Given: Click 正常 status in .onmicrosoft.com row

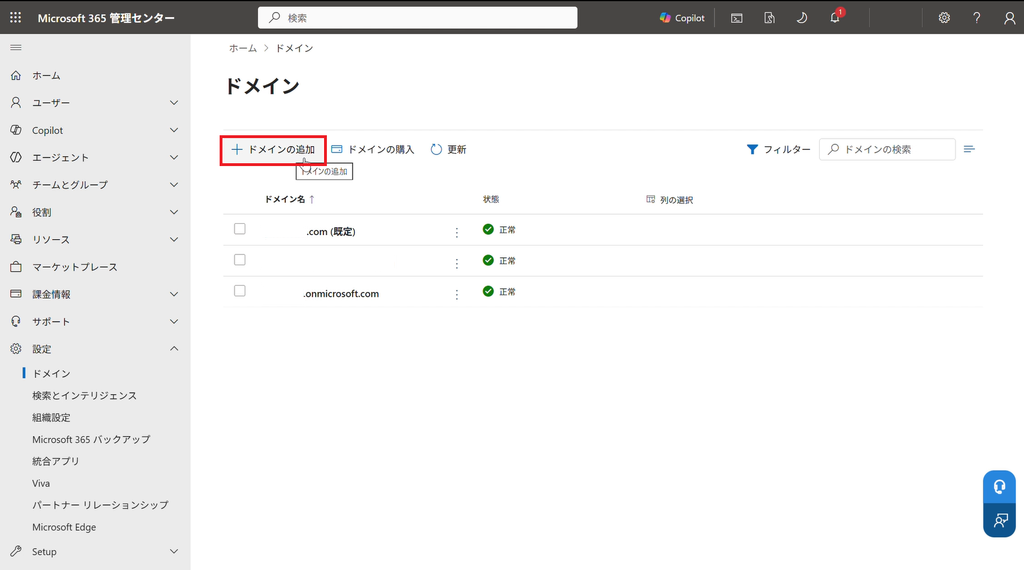Looking at the screenshot, I should click(500, 292).
